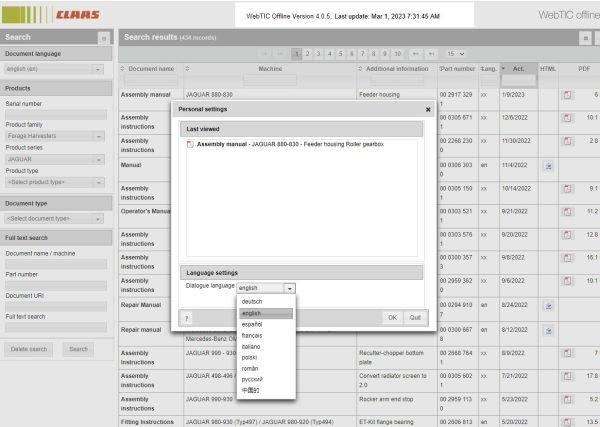Open HTML for 8/12/2022 Repair manual row

pos(548,331)
